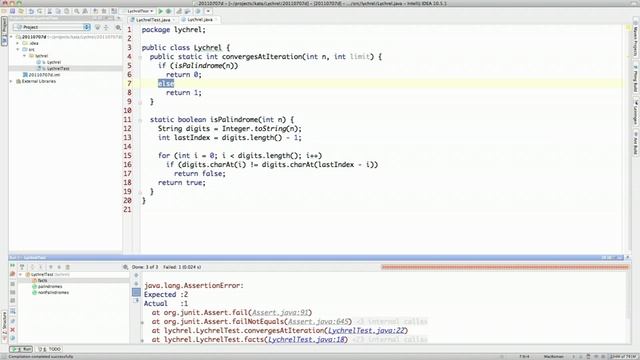Click the Undo toolbar icon
Screen dimensions: 640x360
[x=31, y=11]
